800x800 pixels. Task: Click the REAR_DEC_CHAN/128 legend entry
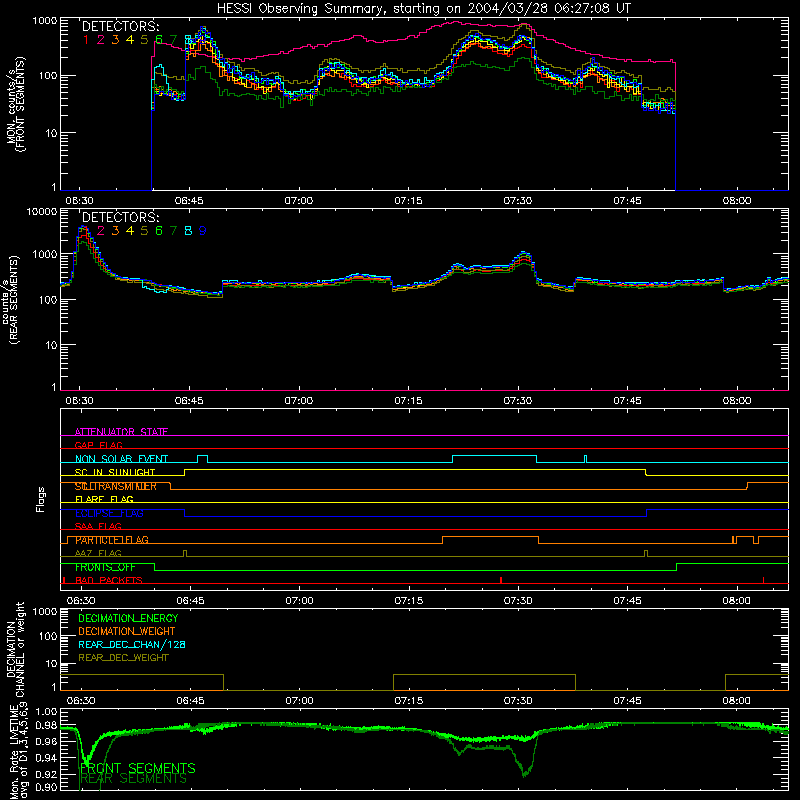132,644
